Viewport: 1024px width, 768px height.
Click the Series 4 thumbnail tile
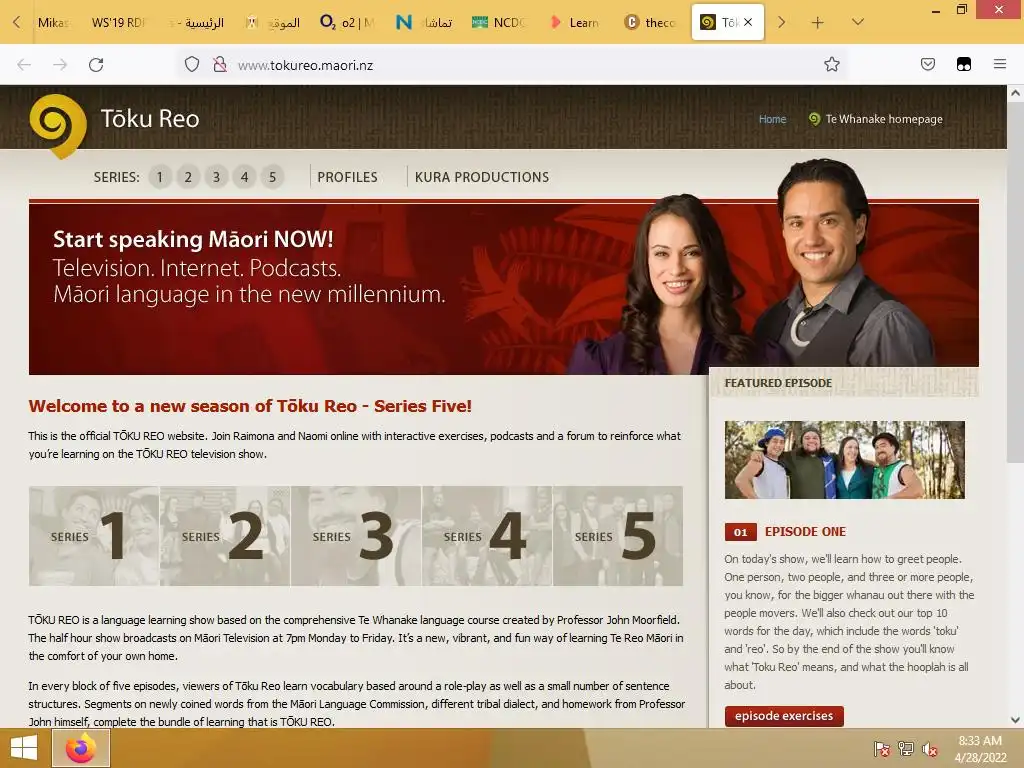(x=487, y=536)
